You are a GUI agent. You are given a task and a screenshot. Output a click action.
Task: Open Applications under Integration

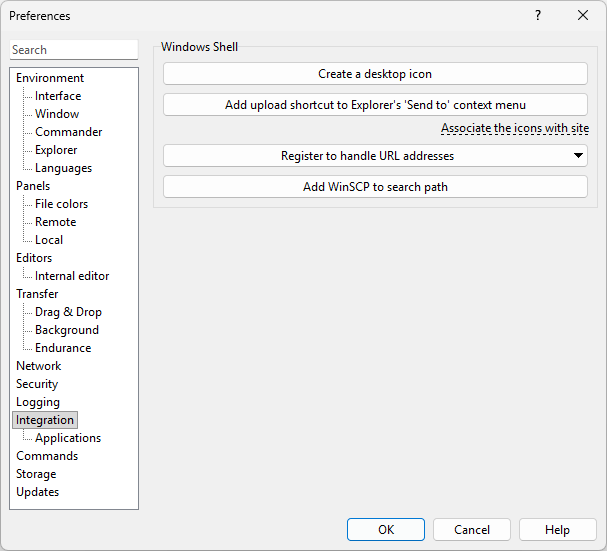coord(68,438)
